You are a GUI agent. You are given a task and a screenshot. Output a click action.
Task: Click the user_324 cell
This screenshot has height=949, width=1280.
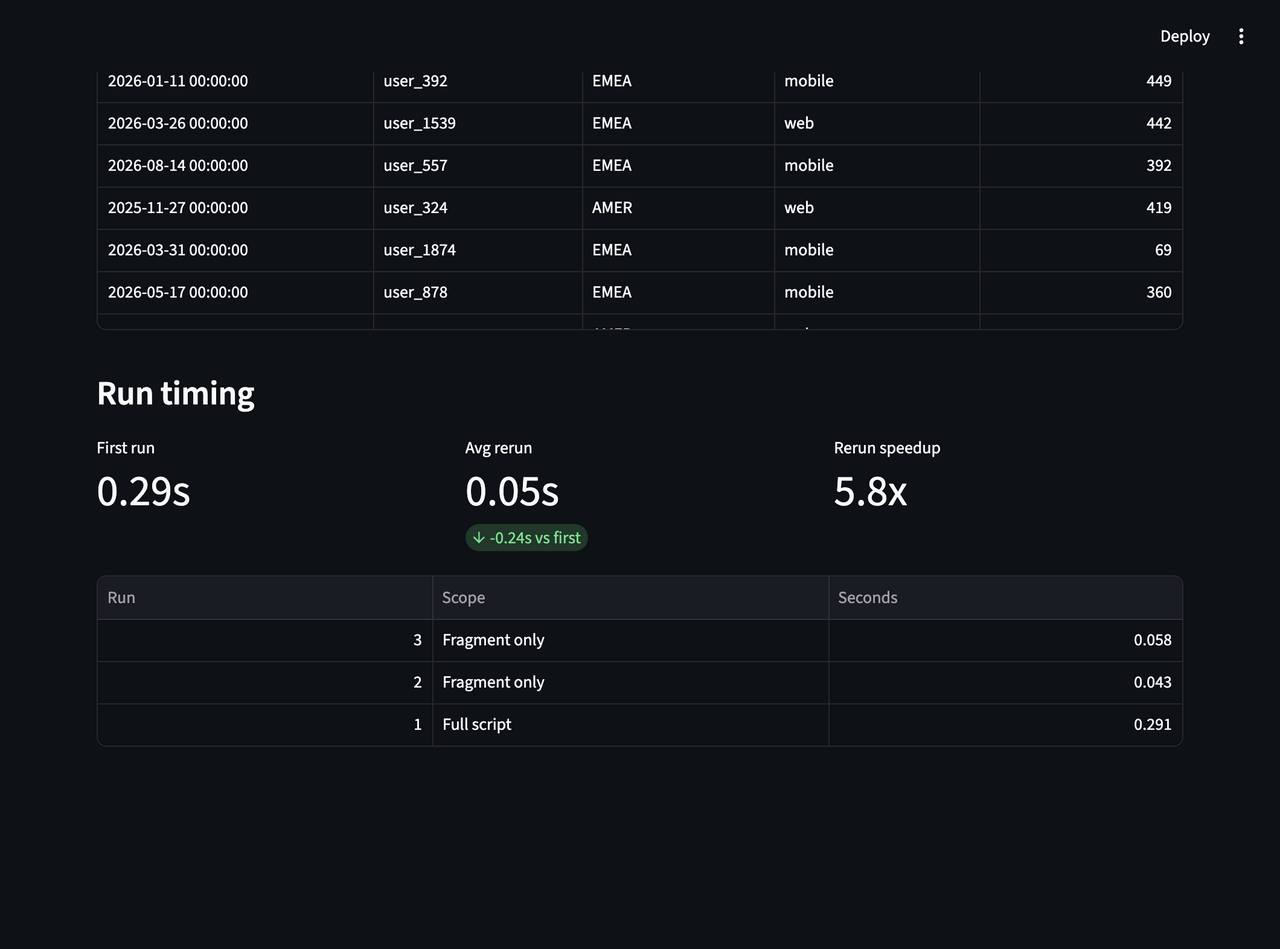click(478, 208)
